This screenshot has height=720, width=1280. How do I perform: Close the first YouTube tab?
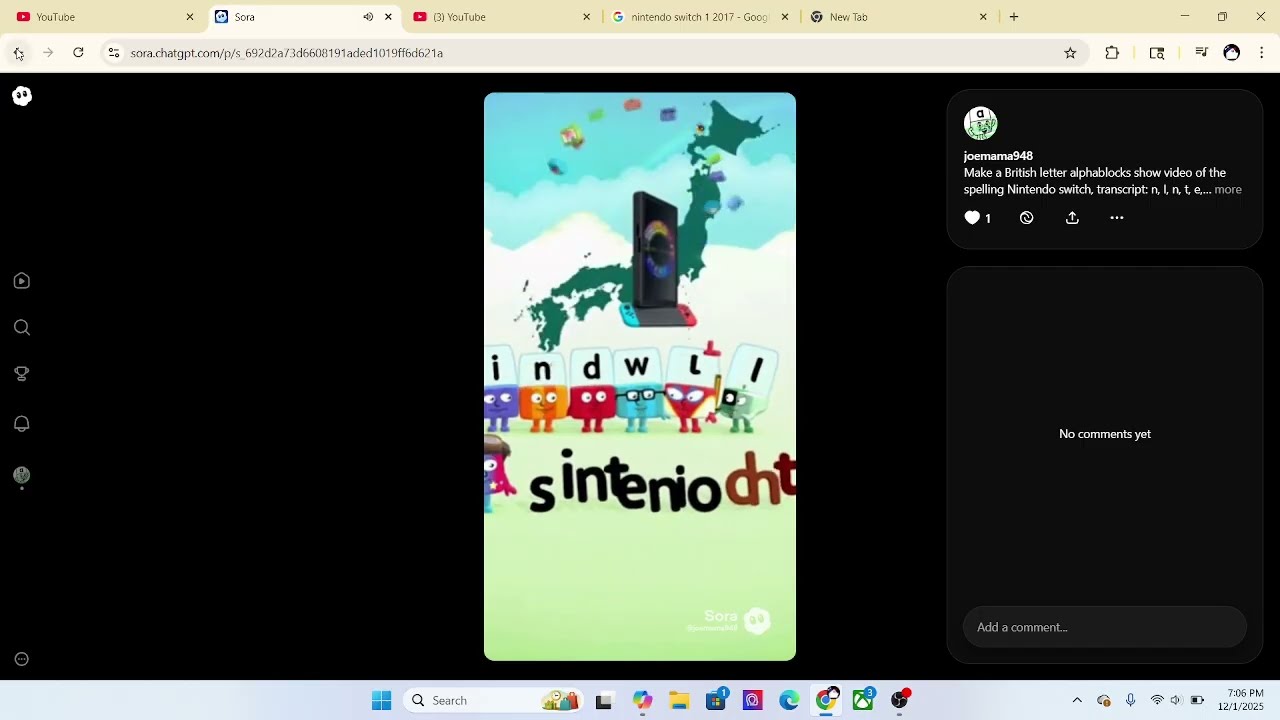point(190,17)
